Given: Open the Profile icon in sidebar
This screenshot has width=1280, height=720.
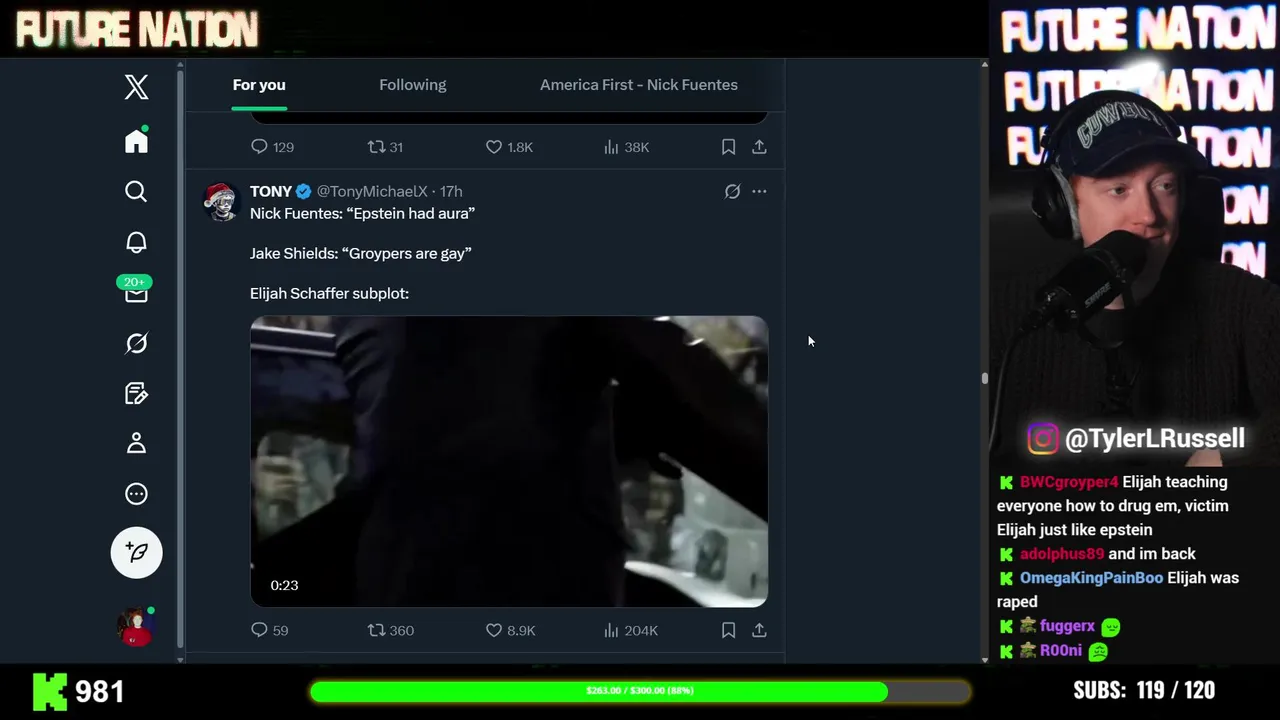Looking at the screenshot, I should [x=136, y=443].
